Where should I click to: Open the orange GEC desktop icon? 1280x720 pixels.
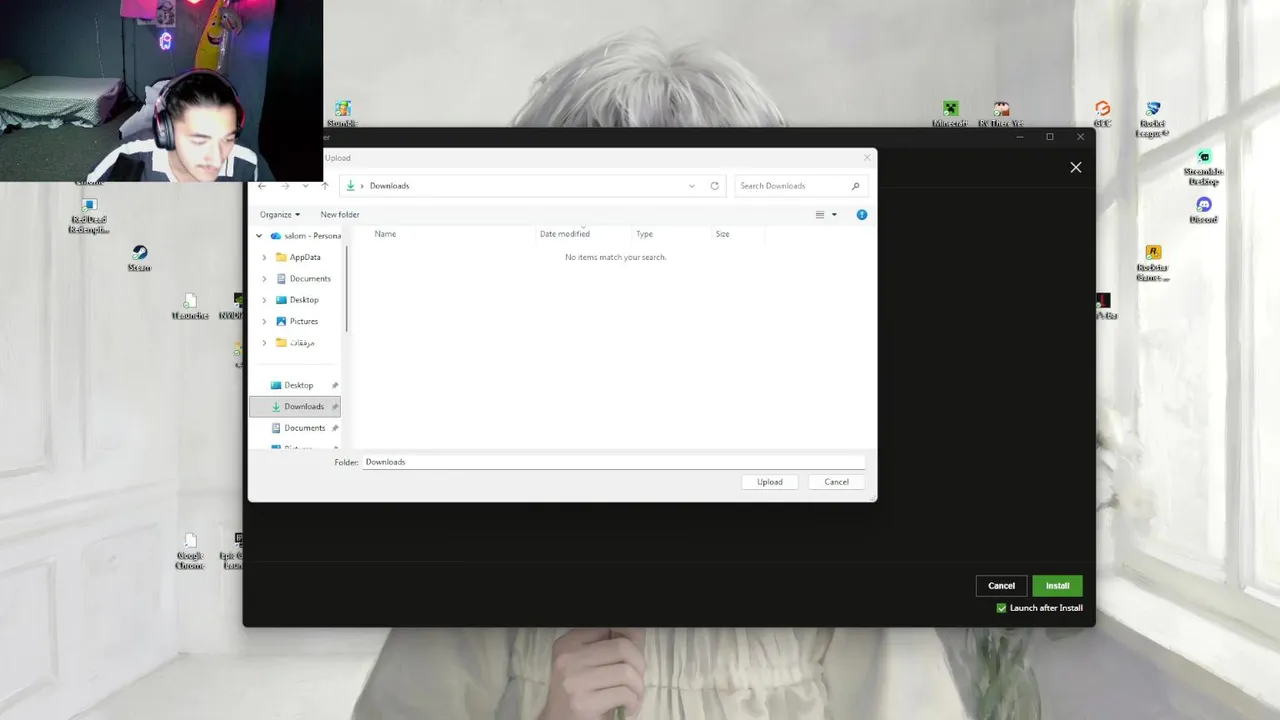point(1102,114)
